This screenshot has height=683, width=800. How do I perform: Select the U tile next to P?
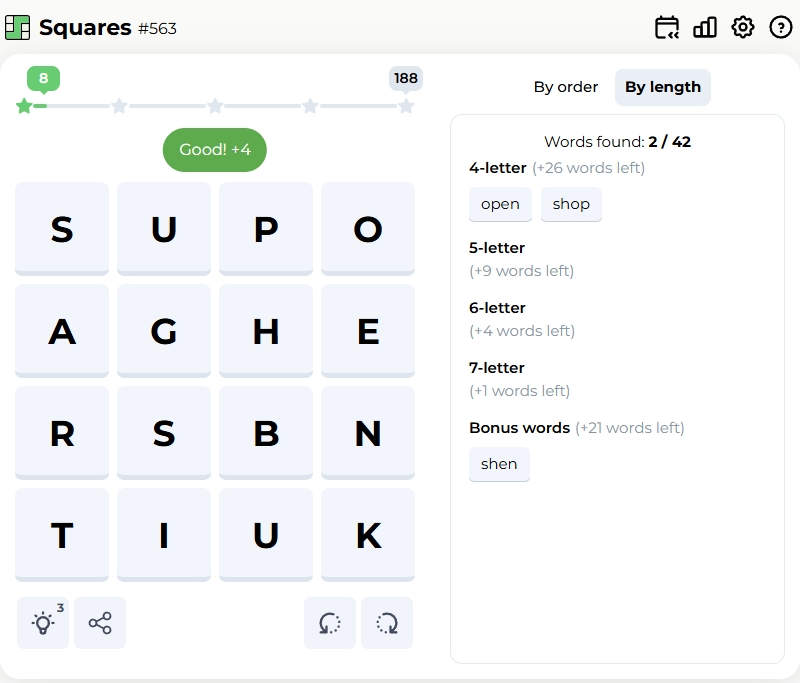pyautogui.click(x=164, y=229)
